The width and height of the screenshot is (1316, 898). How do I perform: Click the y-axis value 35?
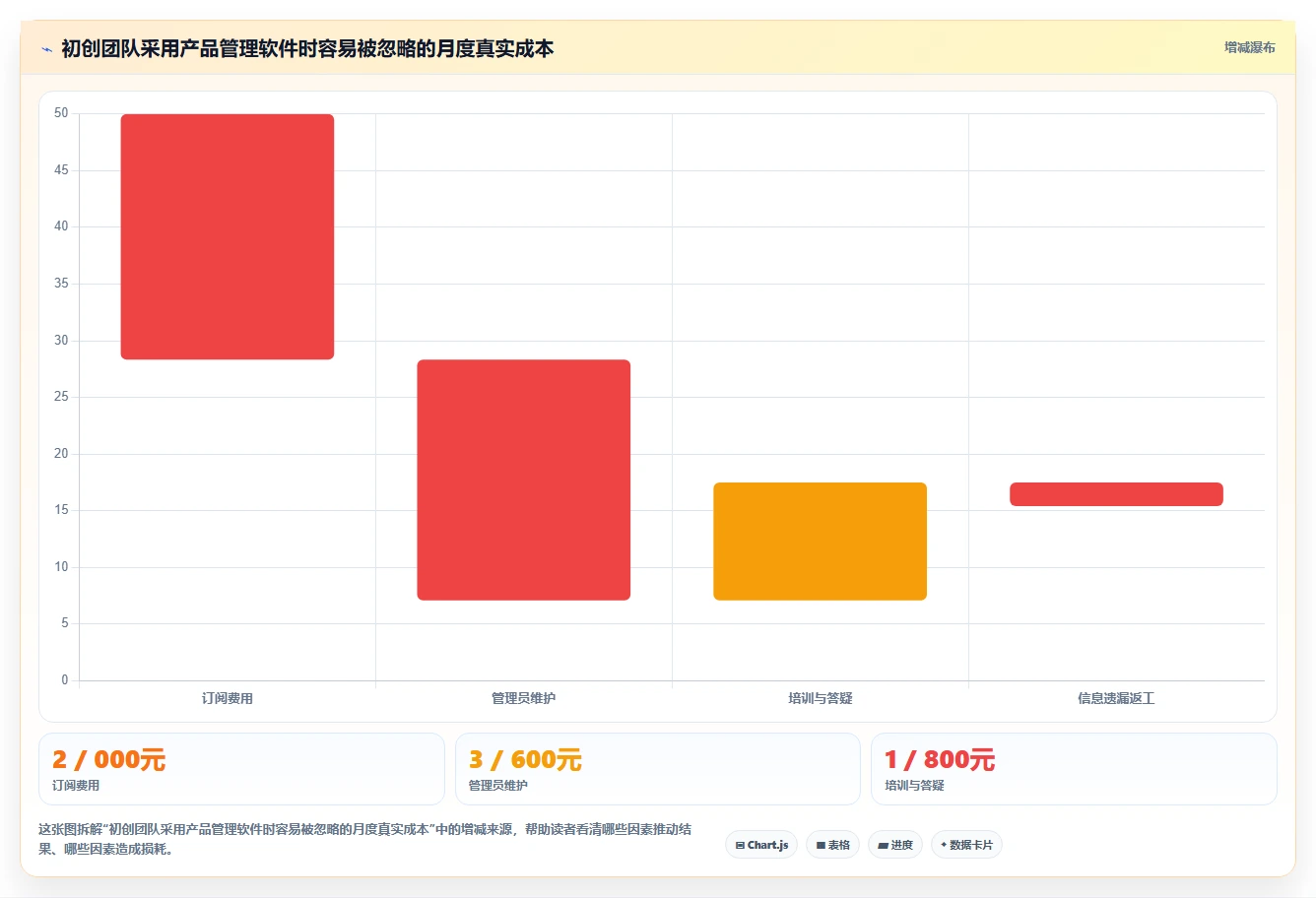(x=61, y=284)
